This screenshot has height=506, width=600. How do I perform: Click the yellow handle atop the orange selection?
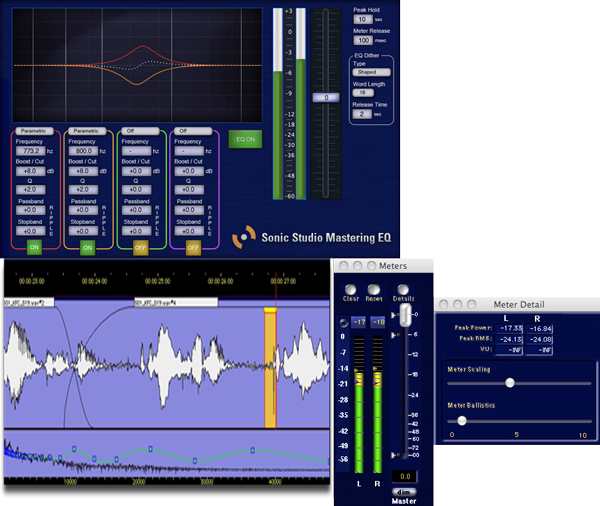pyautogui.click(x=270, y=310)
